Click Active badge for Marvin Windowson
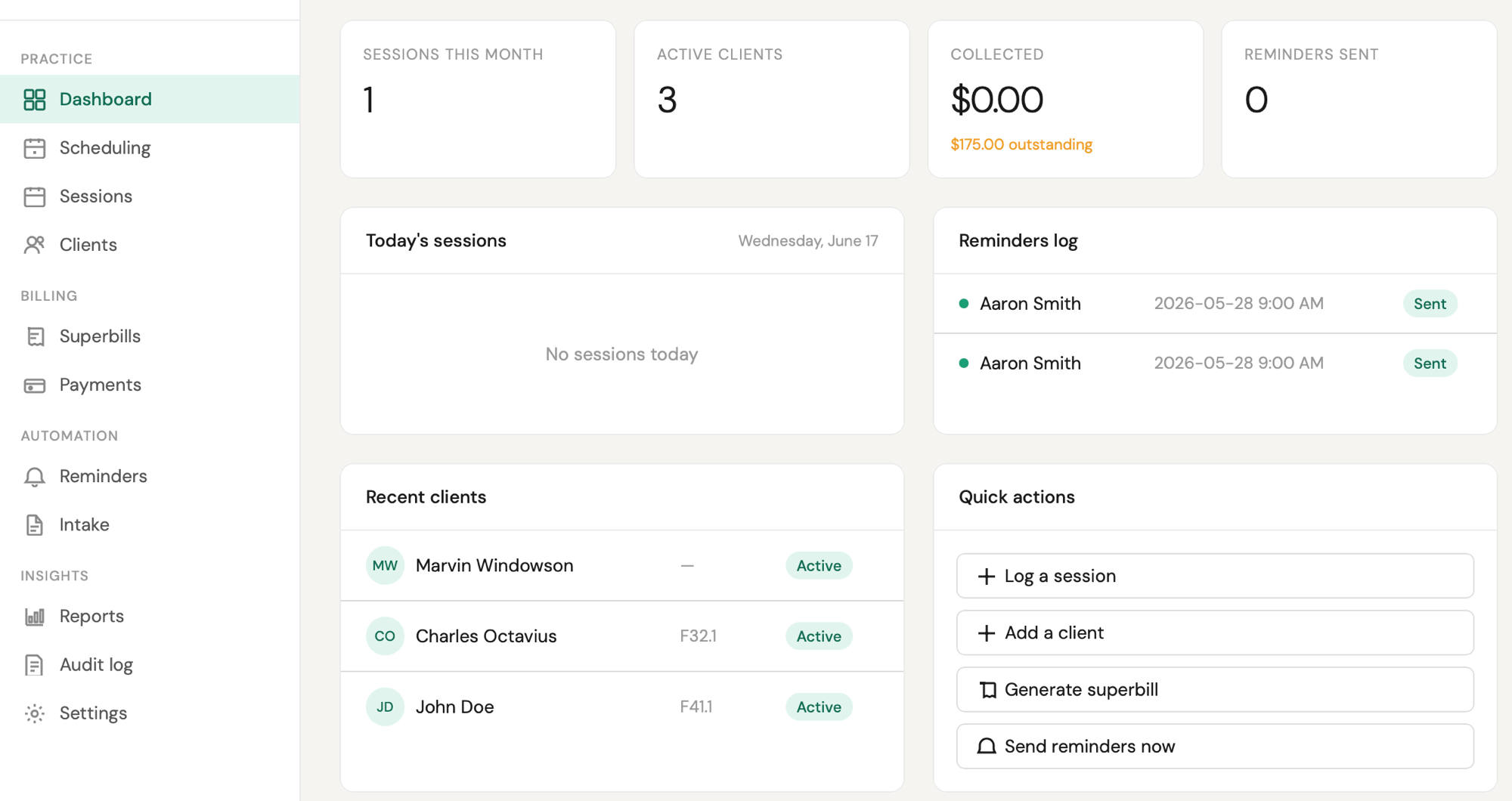Viewport: 1512px width, 801px height. tap(819, 565)
